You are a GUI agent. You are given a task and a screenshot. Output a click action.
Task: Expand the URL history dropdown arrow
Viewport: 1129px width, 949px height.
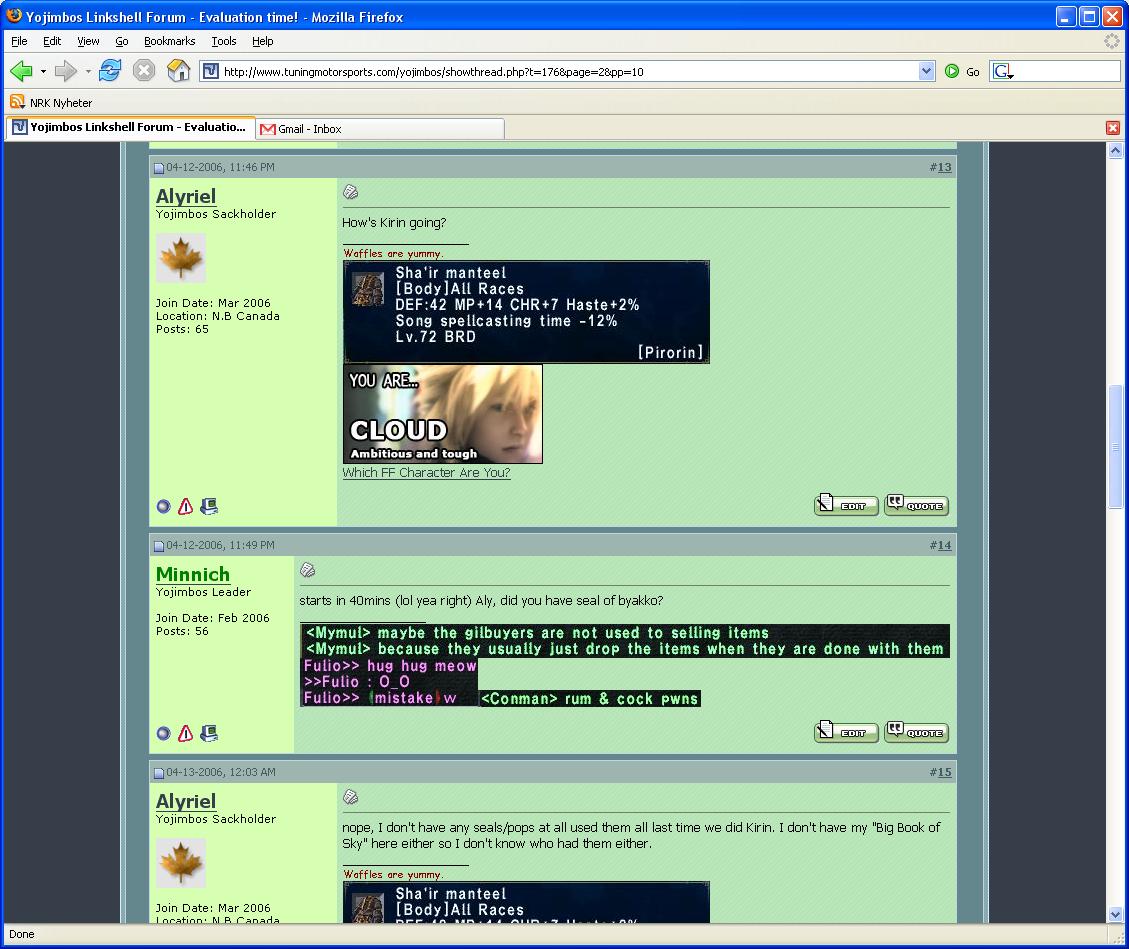926,71
